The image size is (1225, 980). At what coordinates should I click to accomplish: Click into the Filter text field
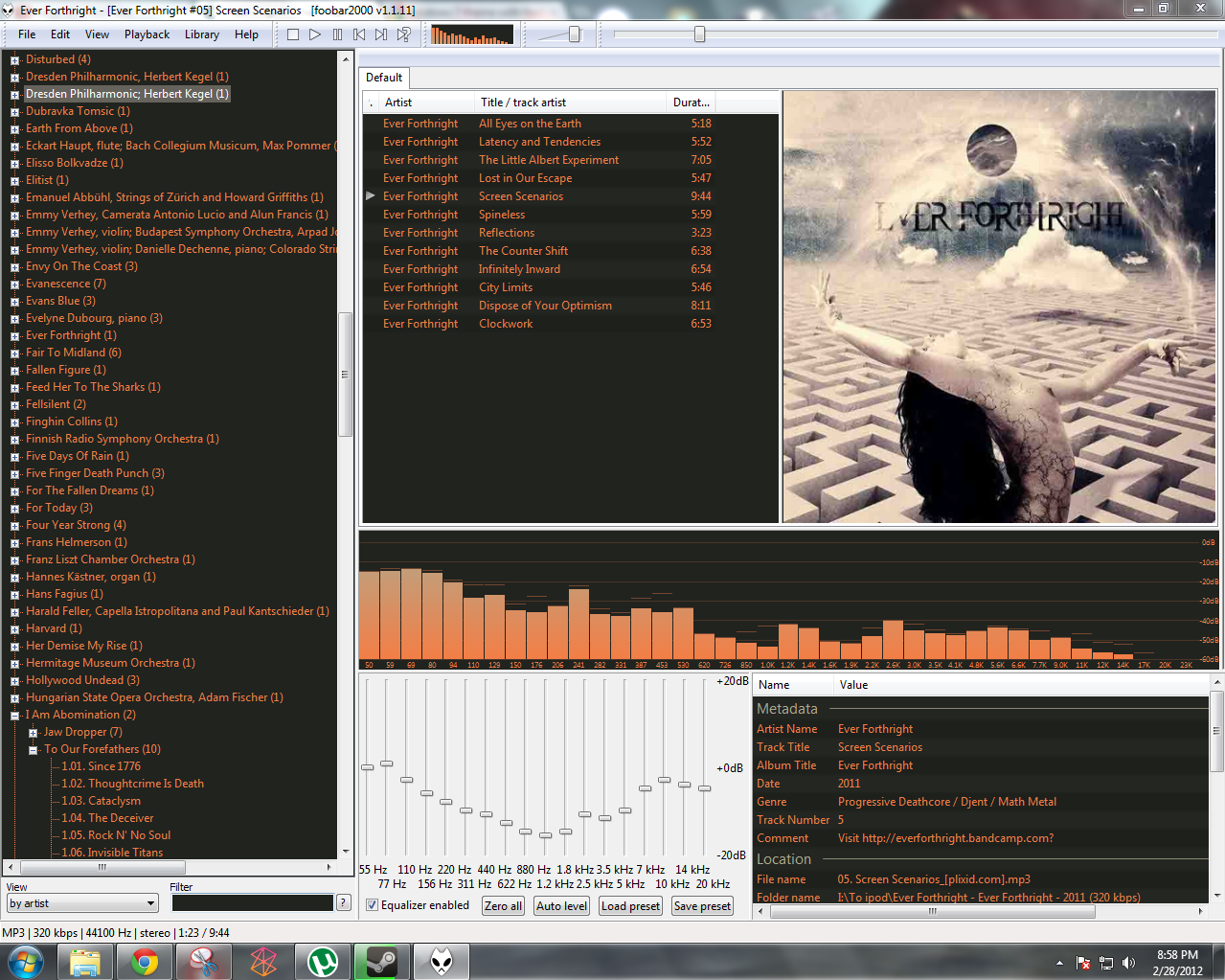point(252,902)
